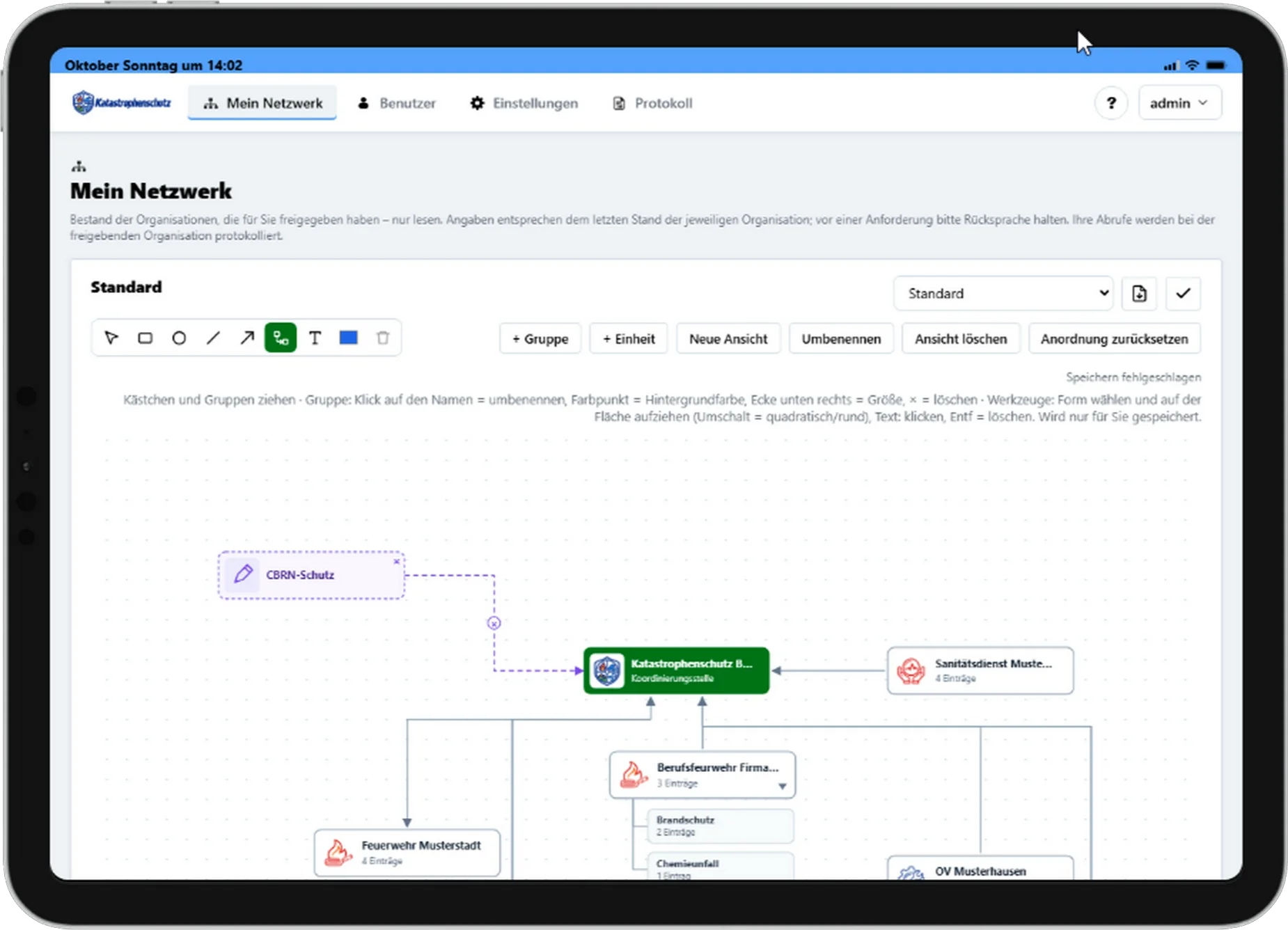Screen dimensions: 1288x930
Task: Choose the rectangle shape tool
Action: pyautogui.click(x=145, y=338)
